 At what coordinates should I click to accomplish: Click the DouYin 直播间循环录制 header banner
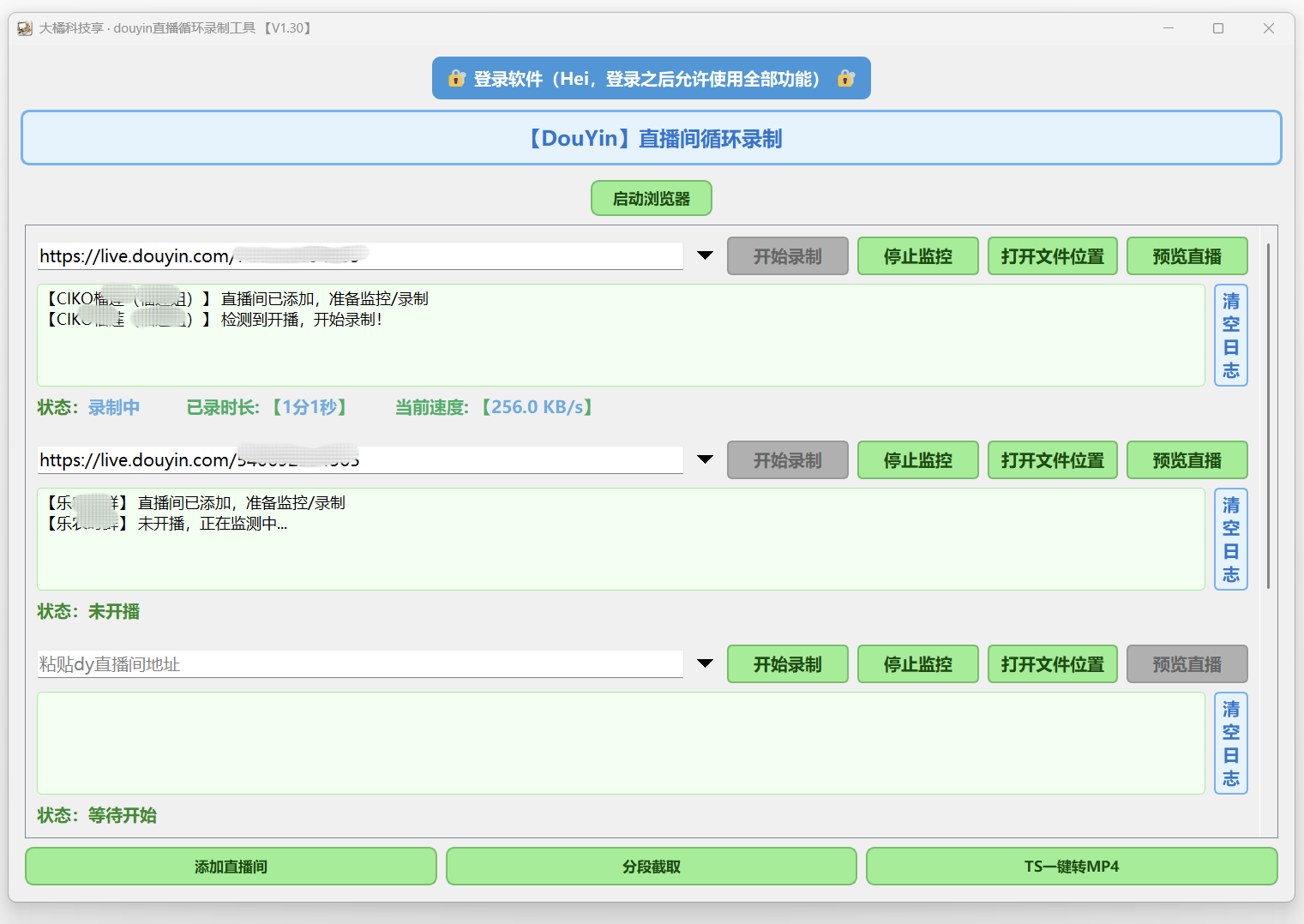pos(652,138)
